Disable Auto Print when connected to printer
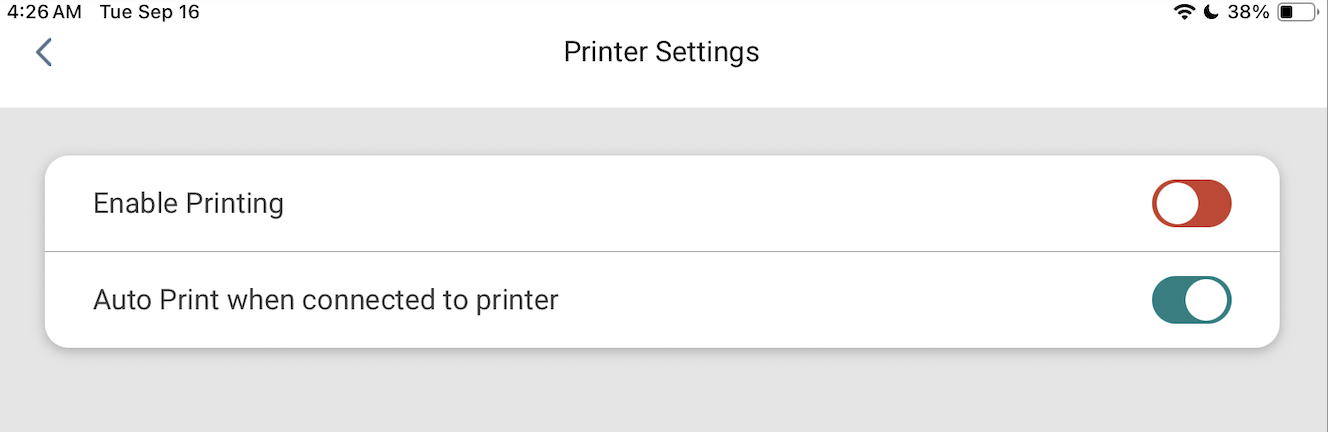Viewport: 1328px width, 432px height. [x=1191, y=300]
